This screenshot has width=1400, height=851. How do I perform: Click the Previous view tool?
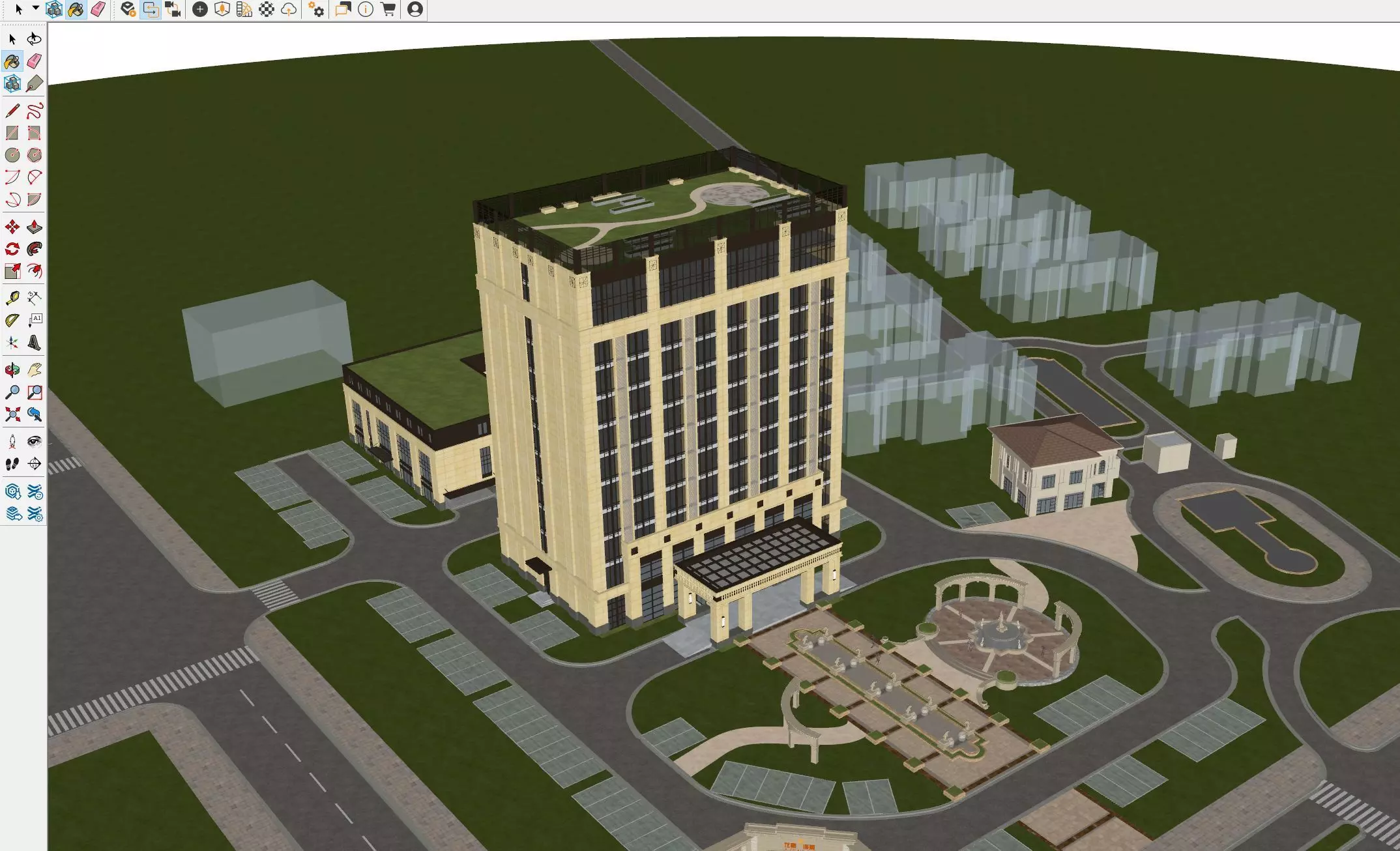35,414
